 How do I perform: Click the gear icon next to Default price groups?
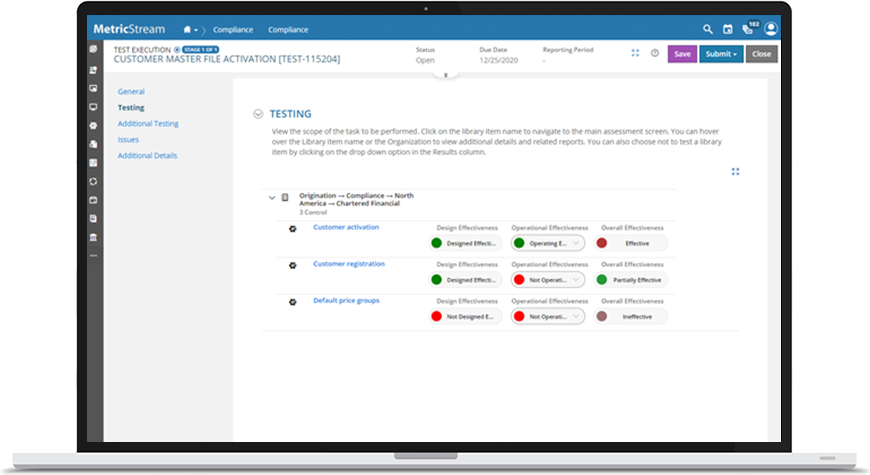coord(293,302)
